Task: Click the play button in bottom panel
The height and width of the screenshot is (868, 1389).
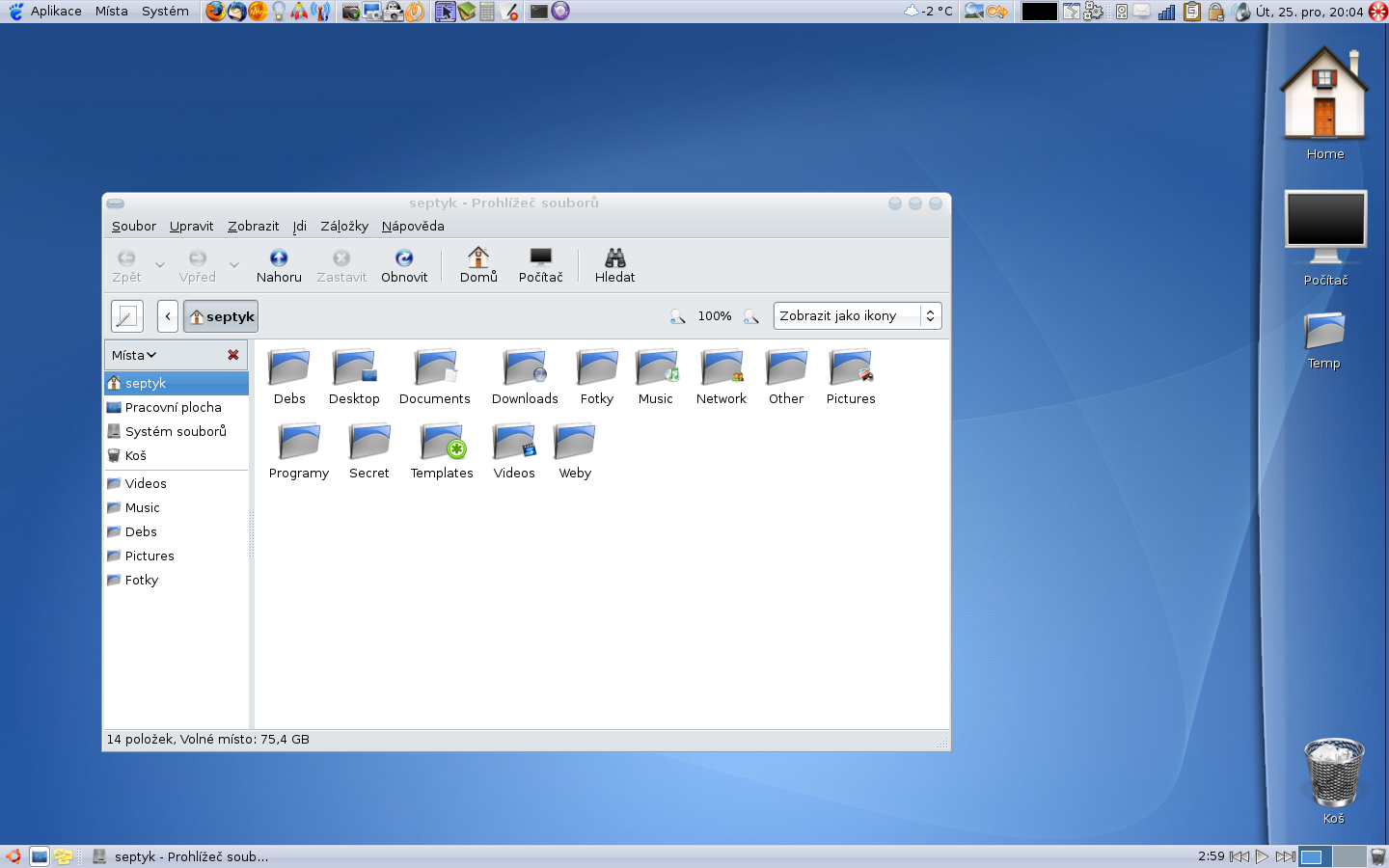Action: [x=1262, y=856]
